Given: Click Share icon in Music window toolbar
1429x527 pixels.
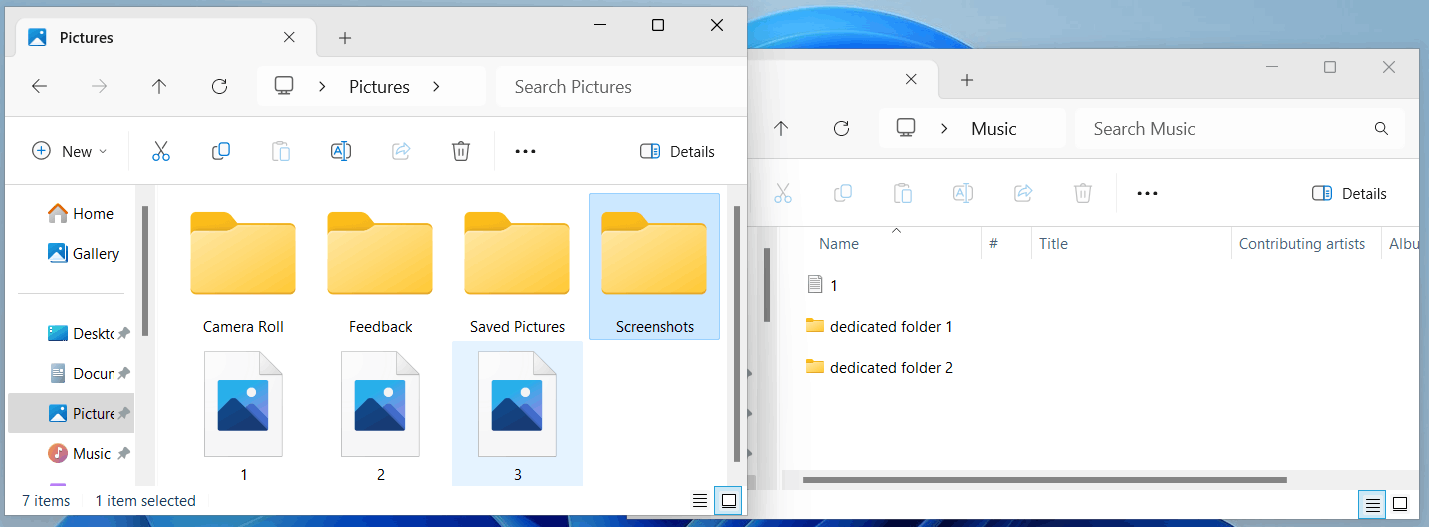Looking at the screenshot, I should pyautogui.click(x=1023, y=193).
